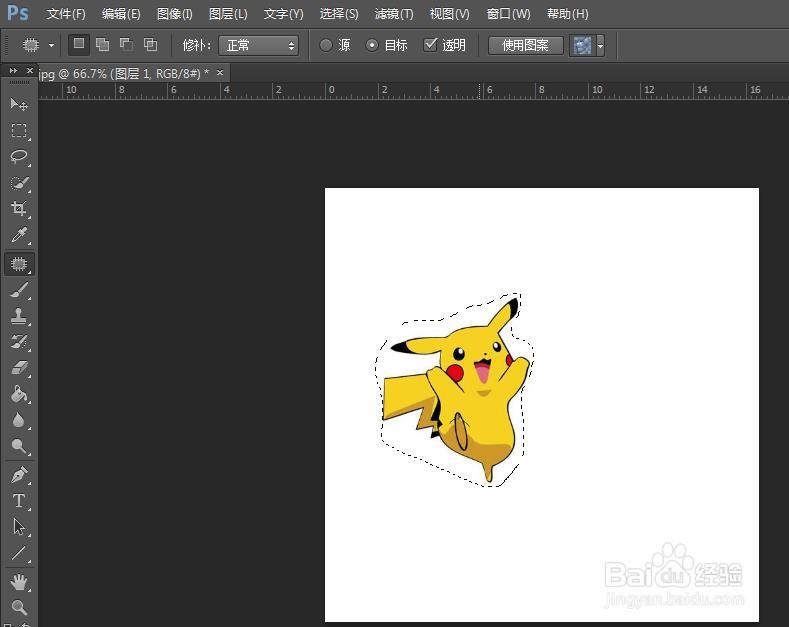Image resolution: width=789 pixels, height=627 pixels.
Task: Open the 修补 mode dropdown showing 正常
Action: (259, 45)
